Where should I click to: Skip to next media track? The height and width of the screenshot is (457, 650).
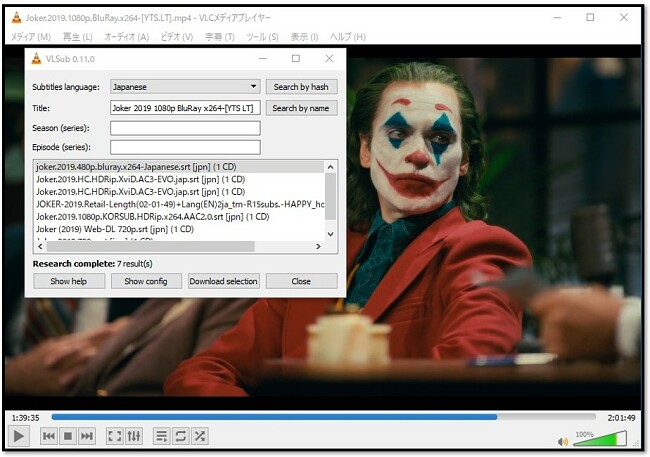point(87,436)
